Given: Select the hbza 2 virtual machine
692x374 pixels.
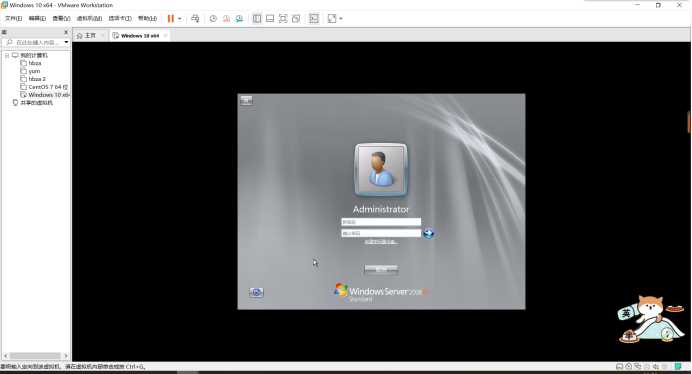Looking at the screenshot, I should (37, 79).
